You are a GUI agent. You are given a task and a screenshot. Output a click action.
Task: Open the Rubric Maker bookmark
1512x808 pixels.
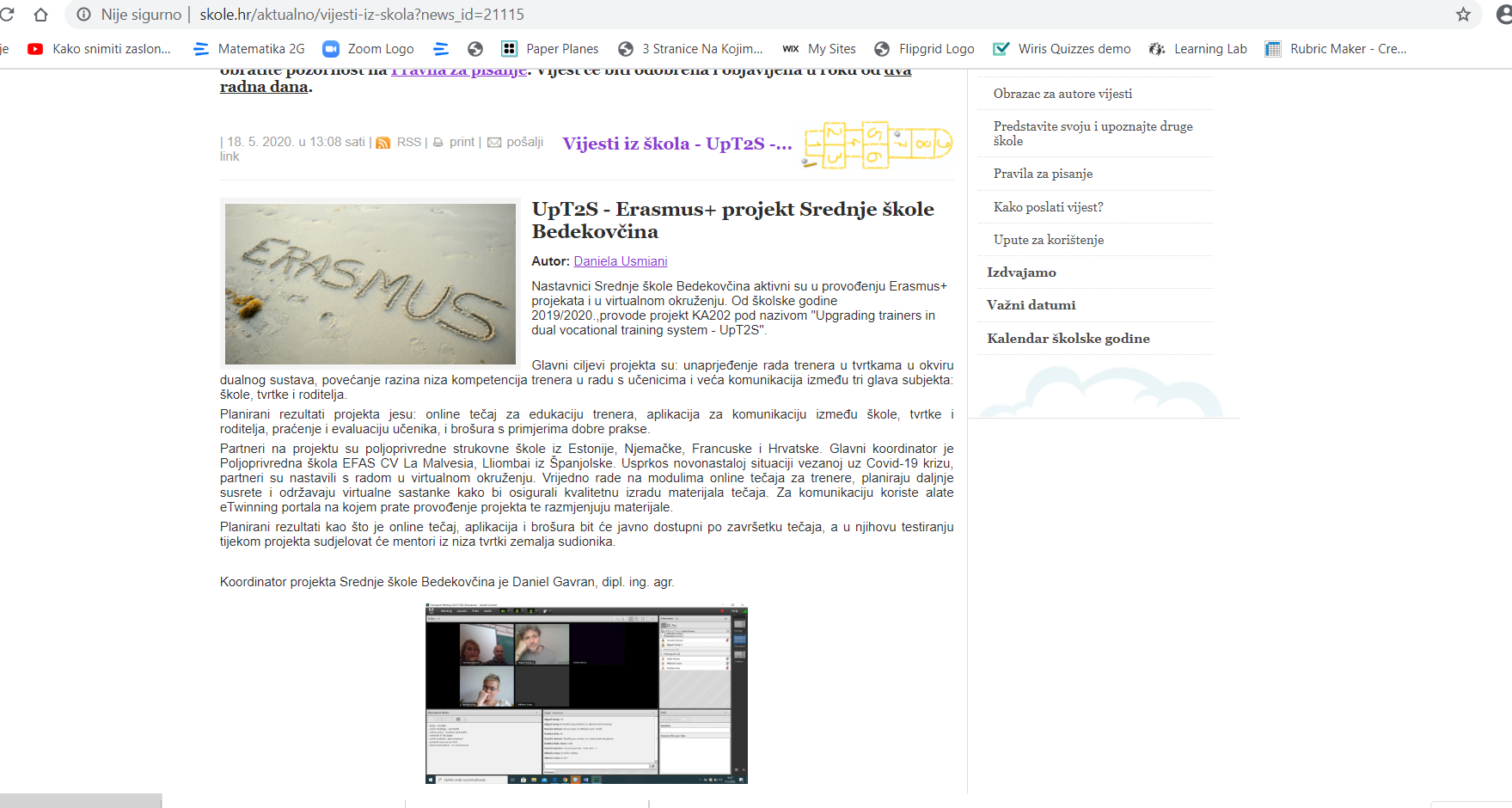tap(1336, 49)
